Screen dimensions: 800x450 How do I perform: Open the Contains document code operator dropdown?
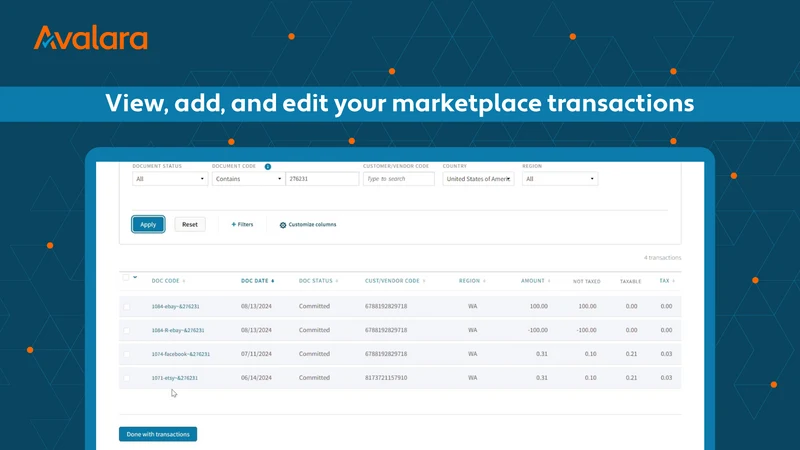pyautogui.click(x=248, y=179)
